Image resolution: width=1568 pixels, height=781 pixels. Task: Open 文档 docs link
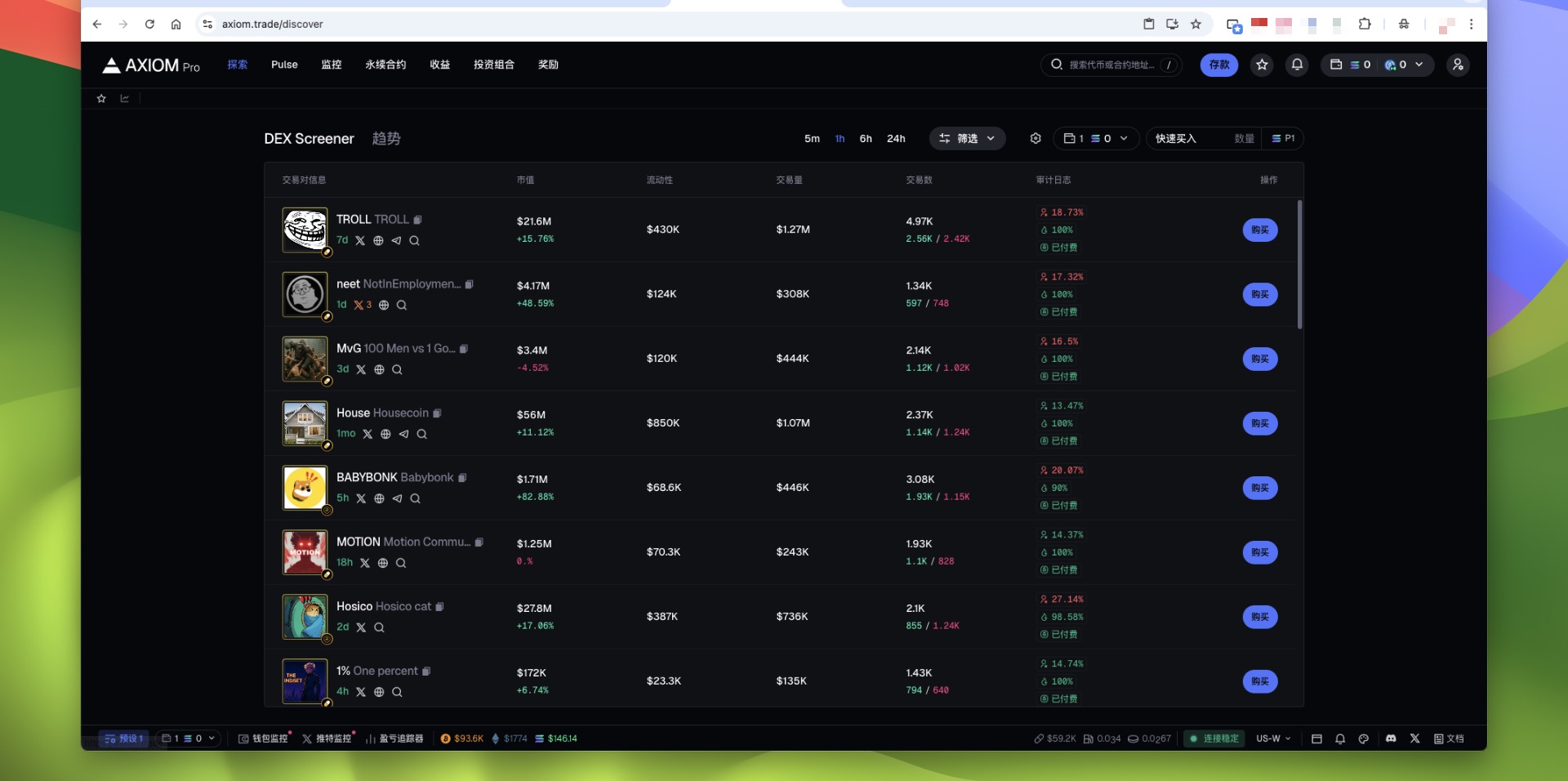point(1449,739)
